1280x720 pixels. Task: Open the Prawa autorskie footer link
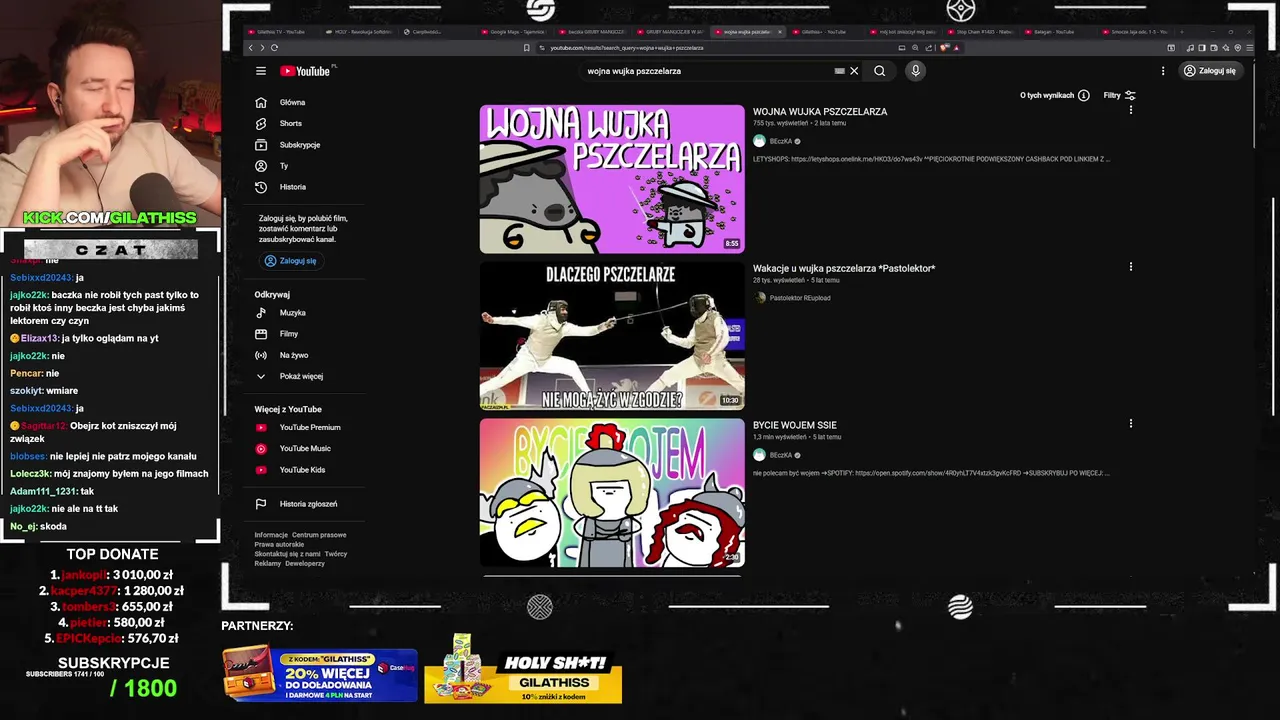pyautogui.click(x=279, y=544)
